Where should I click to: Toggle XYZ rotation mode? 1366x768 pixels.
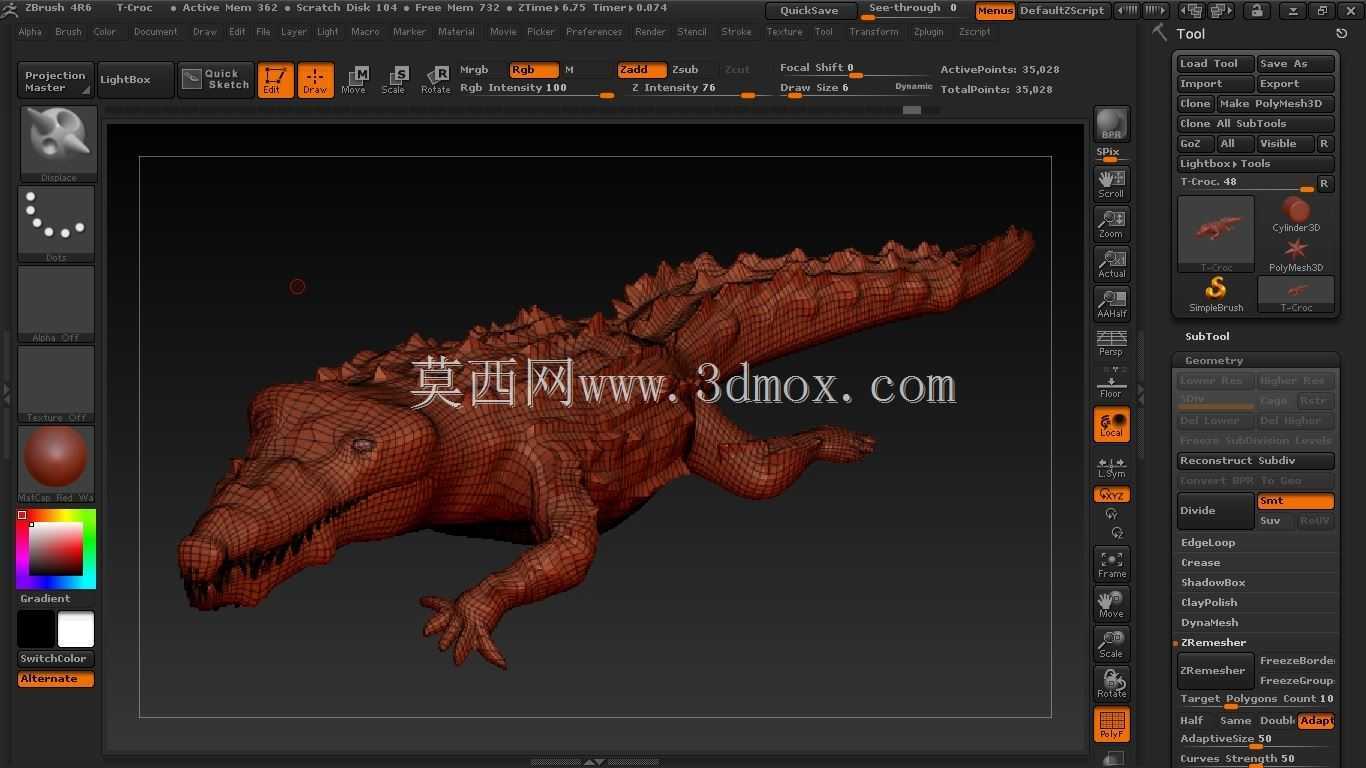pyautogui.click(x=1112, y=495)
